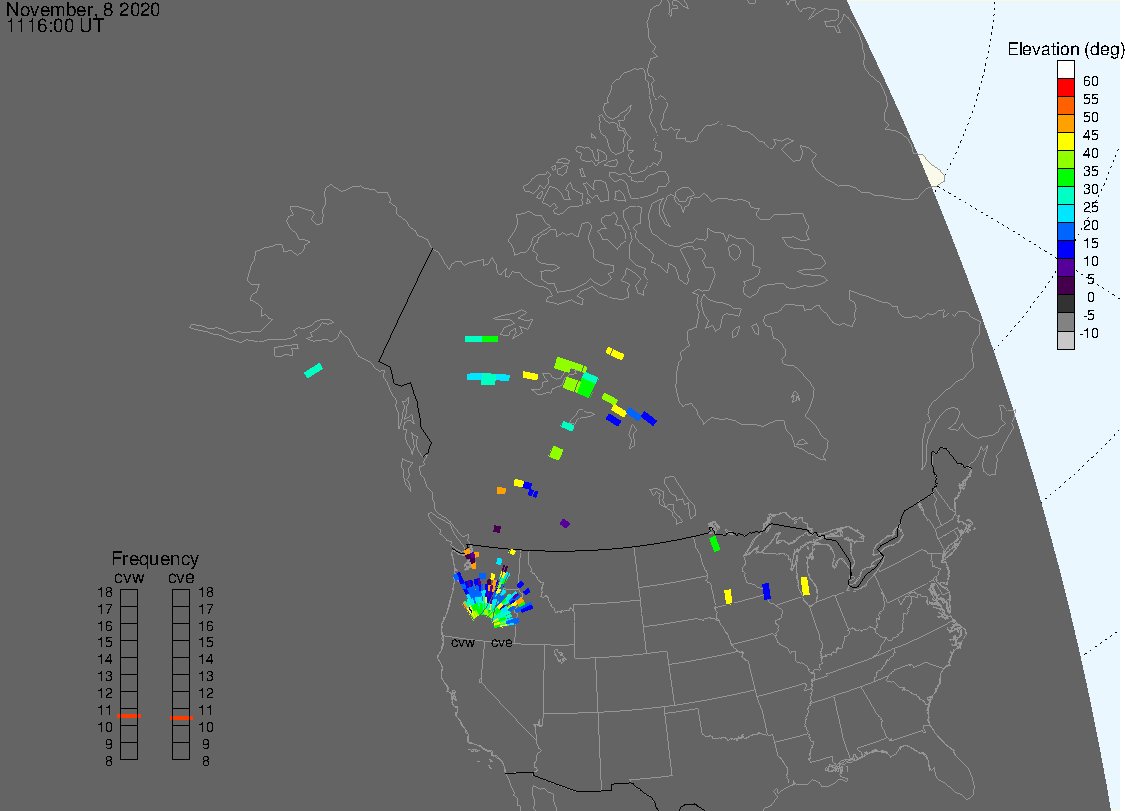Click the date text 'November, 8 2020'
1125x811 pixels.
[83, 9]
